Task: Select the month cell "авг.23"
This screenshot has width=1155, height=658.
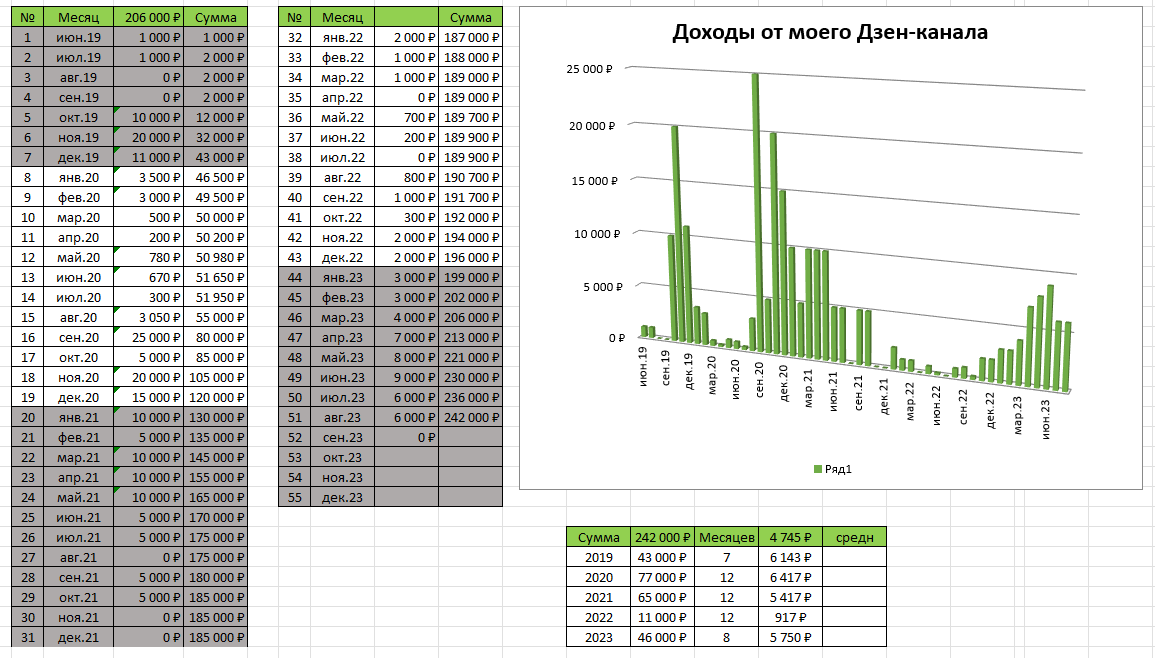Action: click(x=343, y=417)
